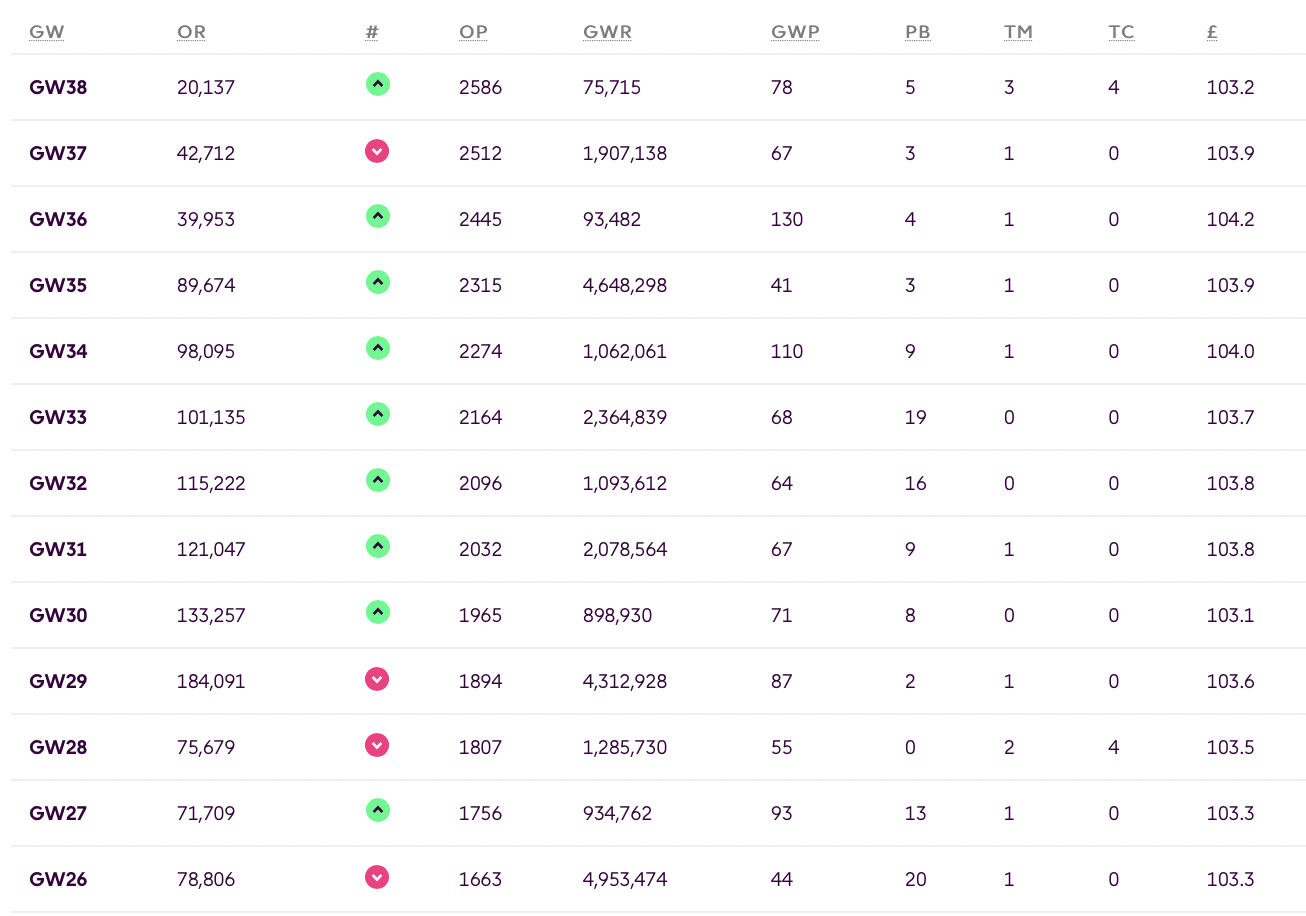The image size is (1306, 916).
Task: Click the green up arrow for GW38
Action: point(377,85)
